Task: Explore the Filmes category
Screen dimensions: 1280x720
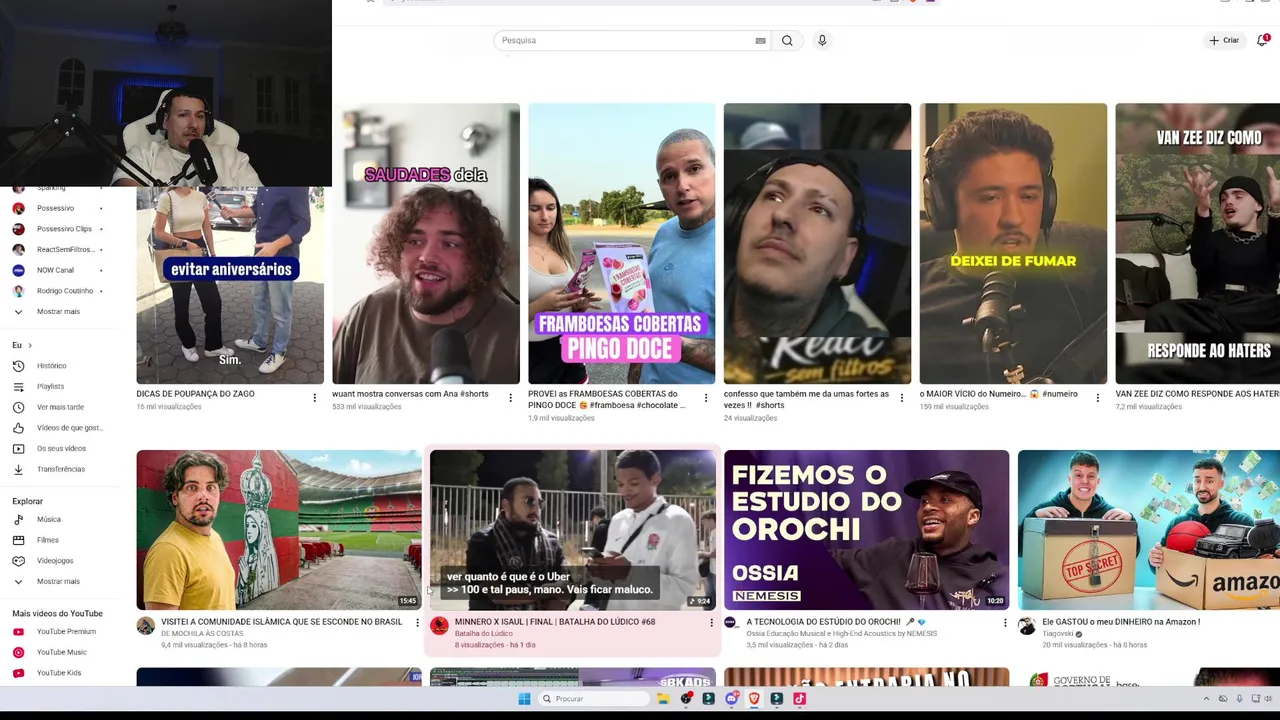Action: pos(47,540)
